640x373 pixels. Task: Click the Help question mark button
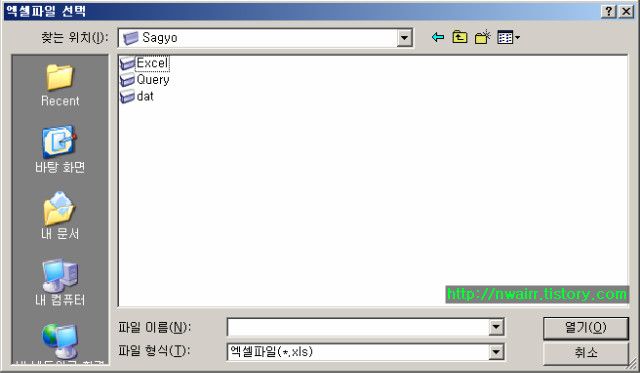click(x=609, y=11)
